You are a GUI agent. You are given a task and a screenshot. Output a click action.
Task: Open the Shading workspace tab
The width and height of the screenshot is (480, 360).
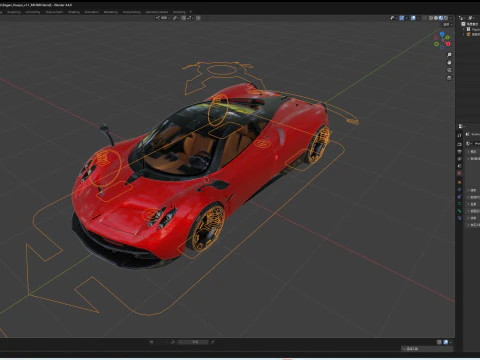pyautogui.click(x=74, y=12)
